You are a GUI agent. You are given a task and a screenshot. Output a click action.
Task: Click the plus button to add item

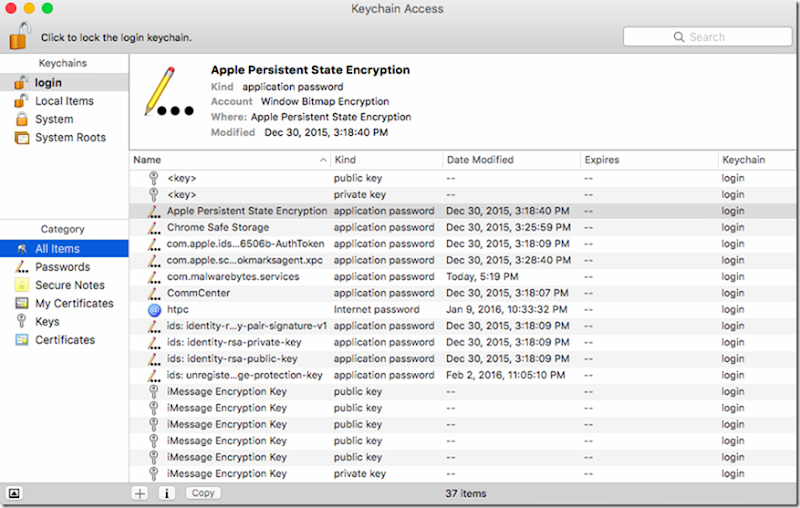[x=140, y=493]
